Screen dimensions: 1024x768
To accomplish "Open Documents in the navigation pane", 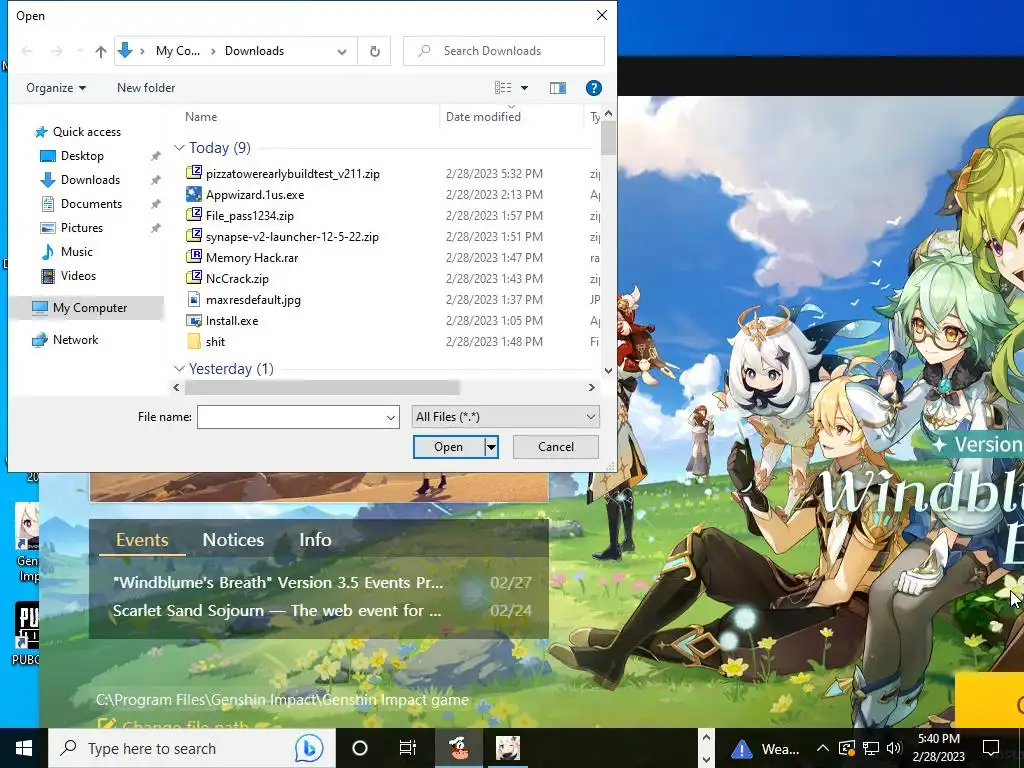I will [91, 204].
